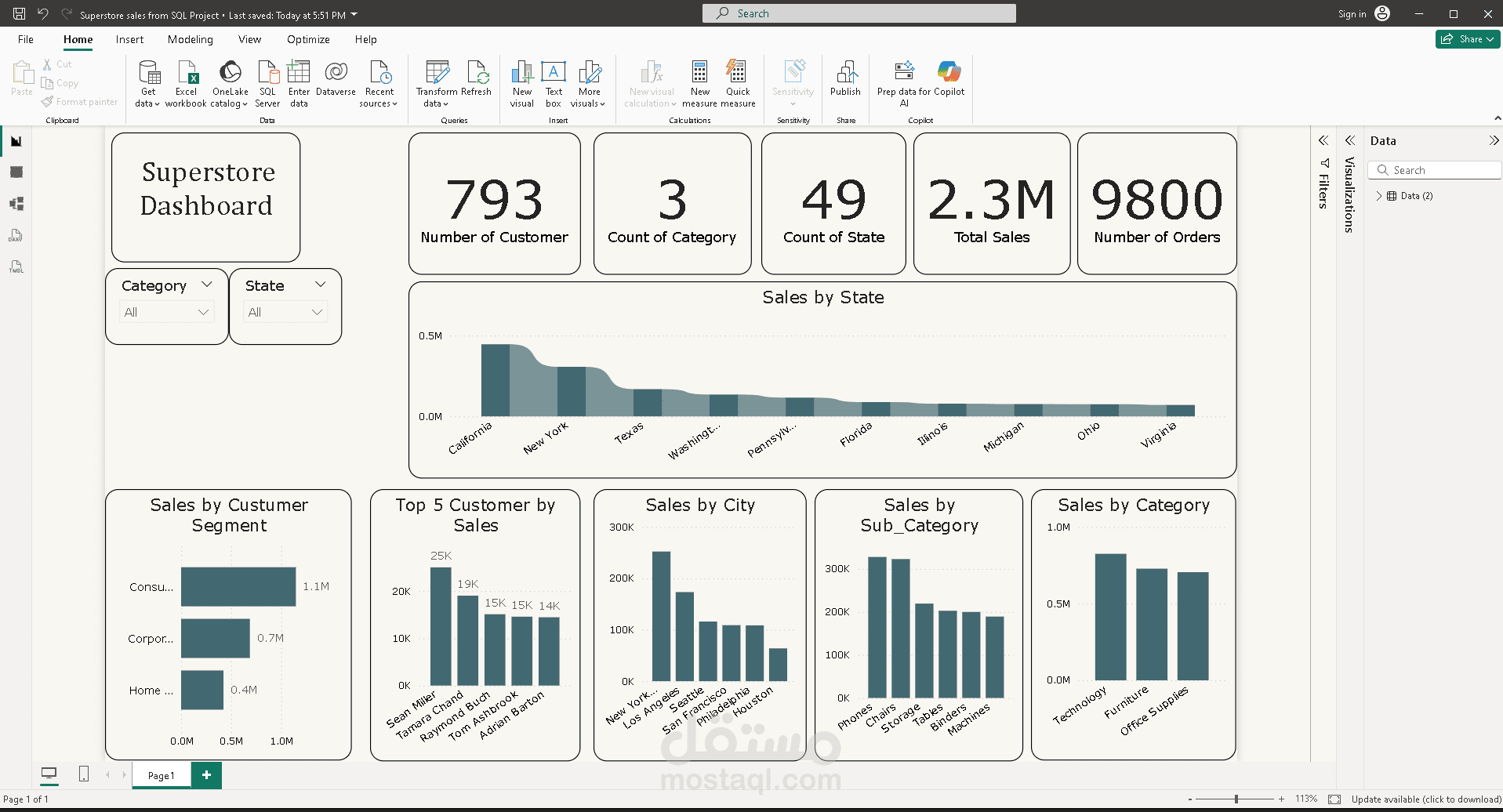Click chevron beside Category slicer header
The height and width of the screenshot is (812, 1503).
click(x=207, y=285)
